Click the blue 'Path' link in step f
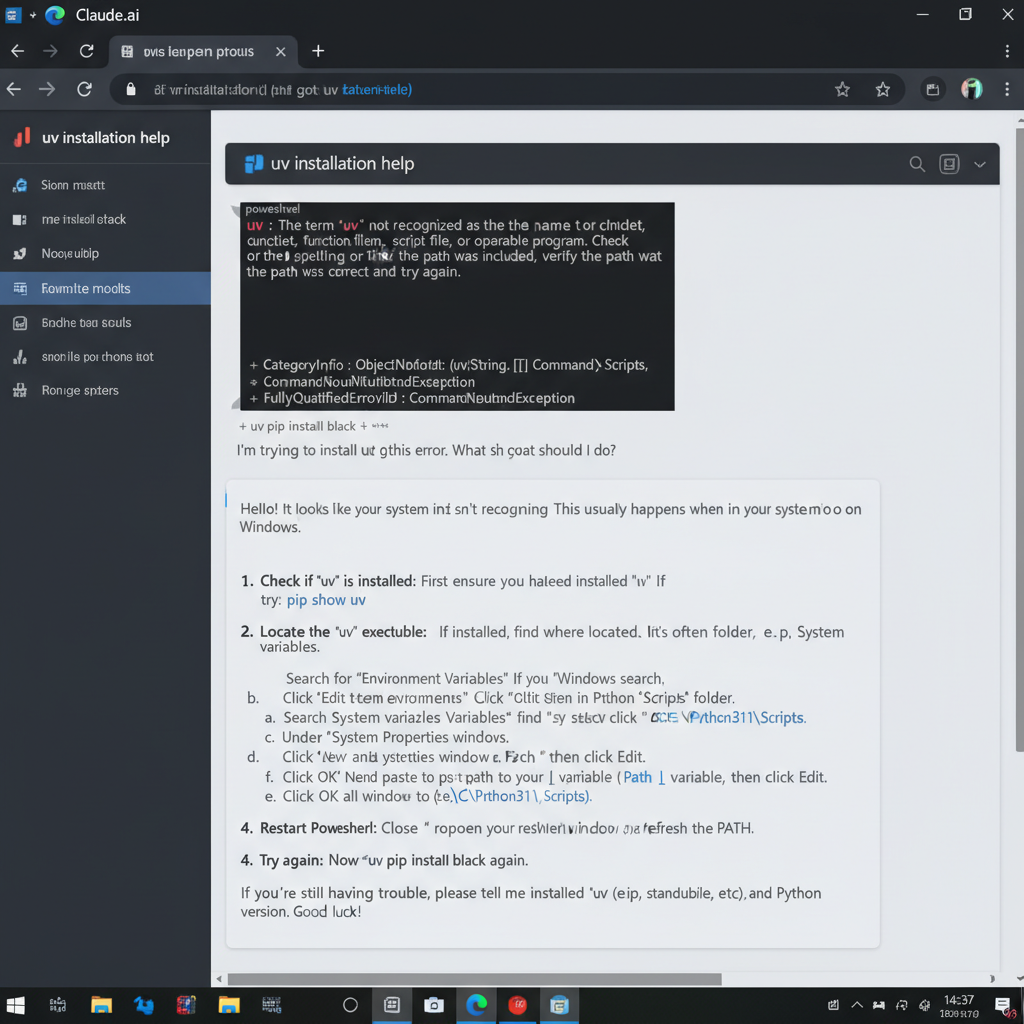This screenshot has width=1024, height=1024. coord(637,777)
